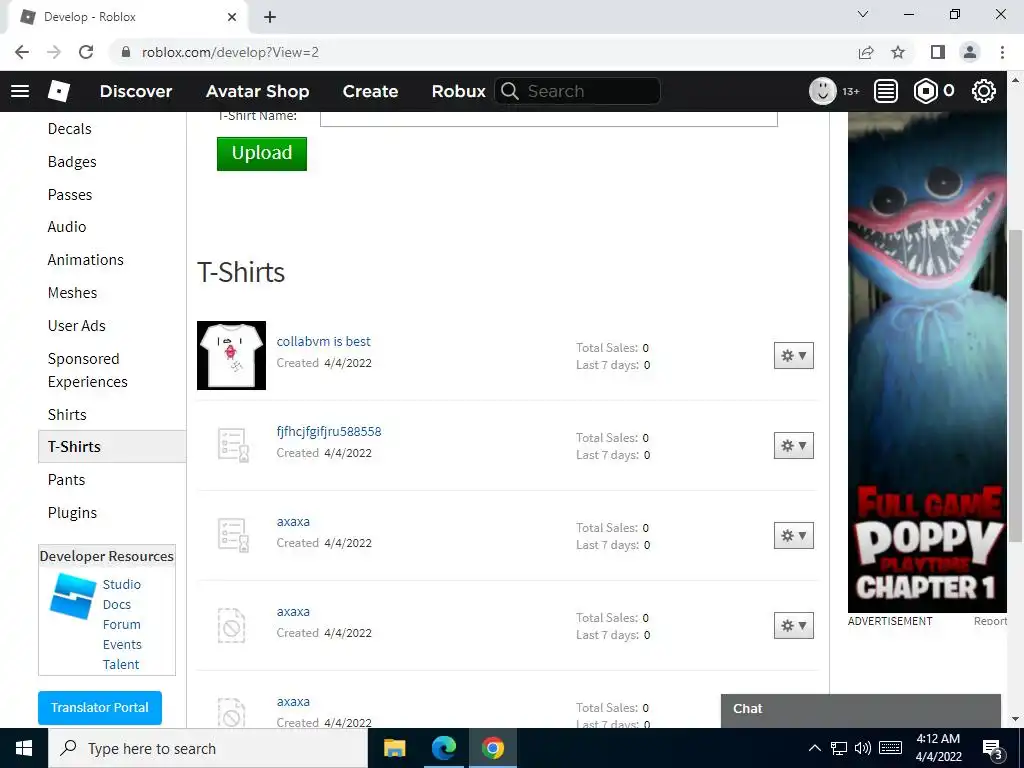Open gear dropdown for fourth-row axaxa shirt
This screenshot has height=768, width=1024.
coord(793,626)
